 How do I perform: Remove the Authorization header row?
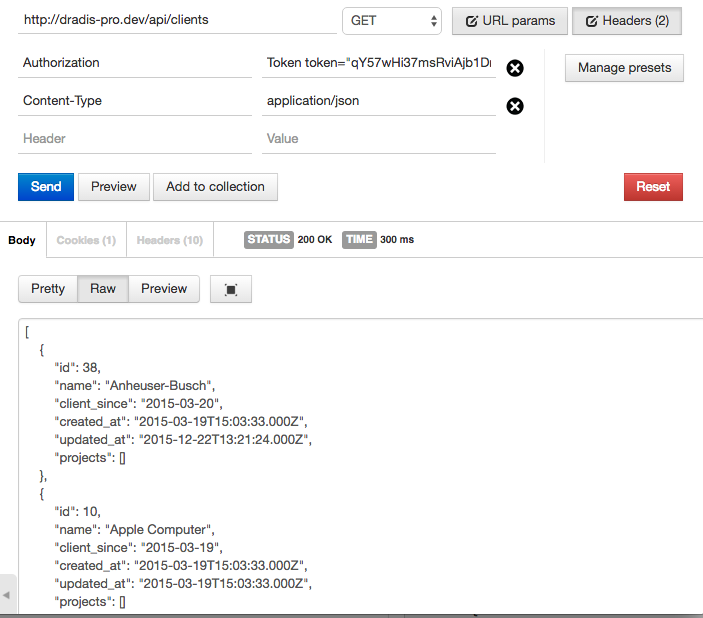tap(515, 68)
